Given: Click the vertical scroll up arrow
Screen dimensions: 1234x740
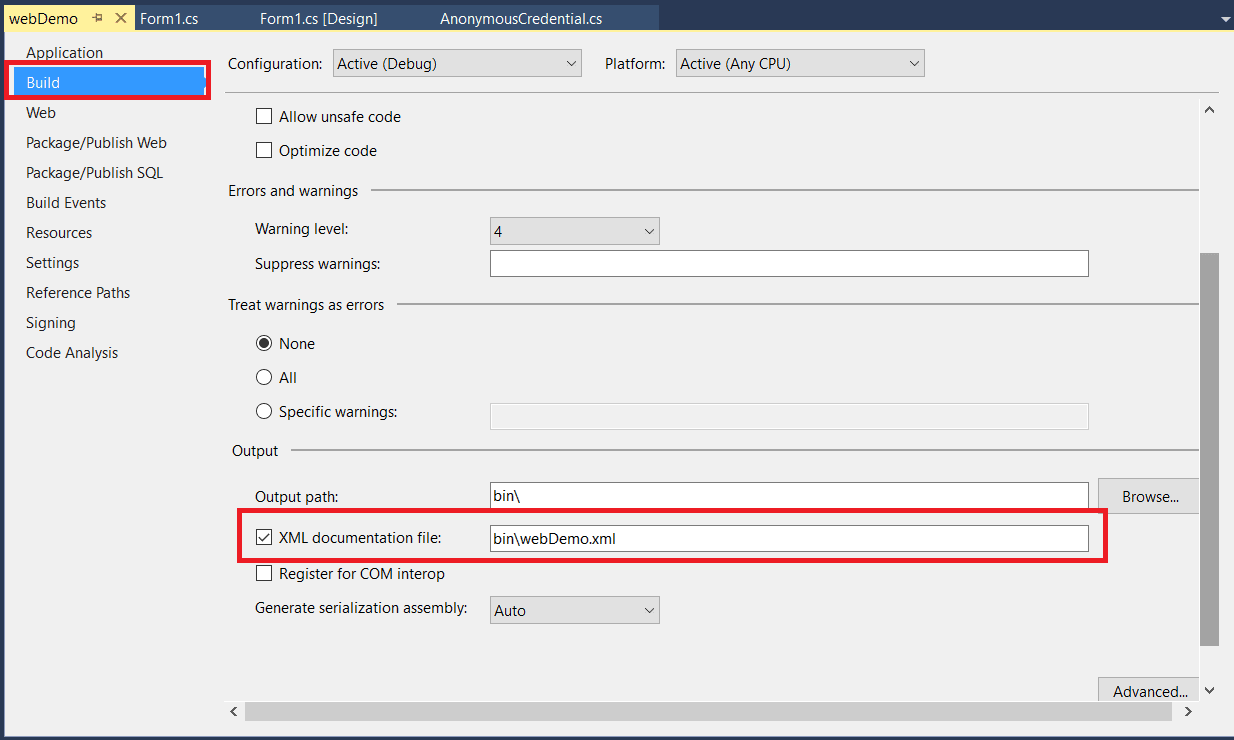Looking at the screenshot, I should coord(1210,111).
